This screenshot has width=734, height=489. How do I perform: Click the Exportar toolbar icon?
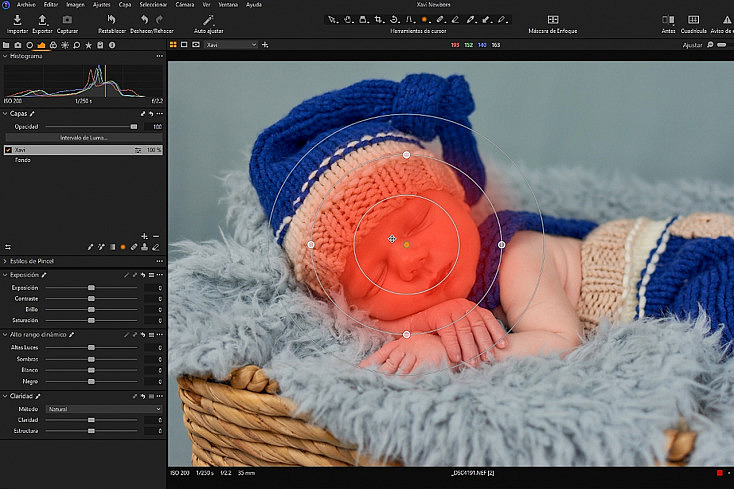pyautogui.click(x=42, y=20)
